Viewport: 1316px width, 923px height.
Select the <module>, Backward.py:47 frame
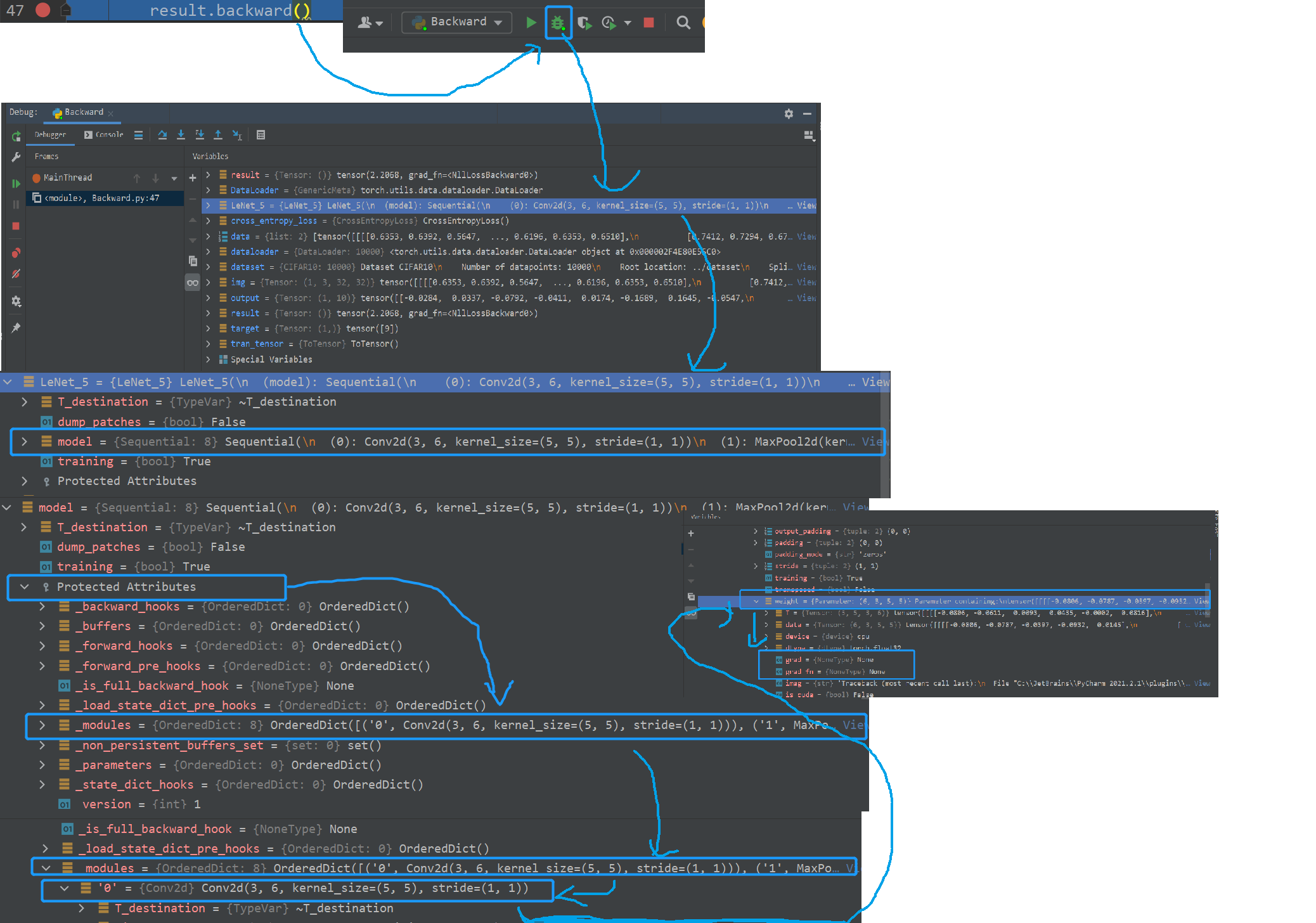click(101, 198)
